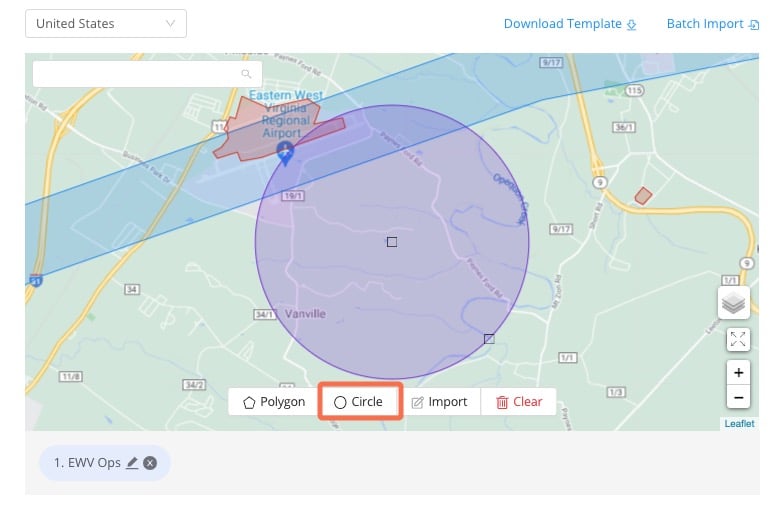Click the circle edge radius handle
774x517 pixels.
[489, 339]
